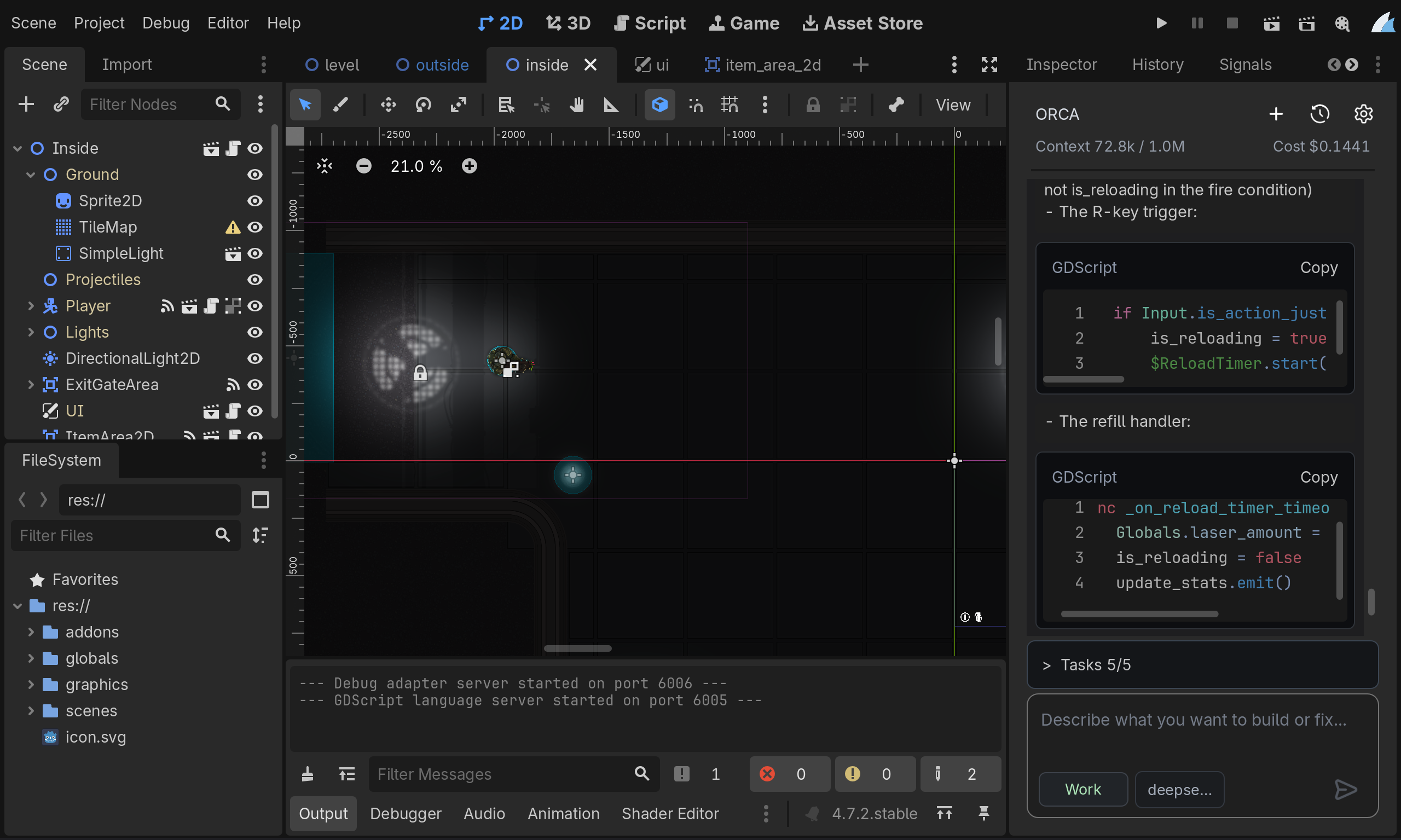Hide the Projectiles node
Viewport: 1401px width, 840px height.
point(255,280)
